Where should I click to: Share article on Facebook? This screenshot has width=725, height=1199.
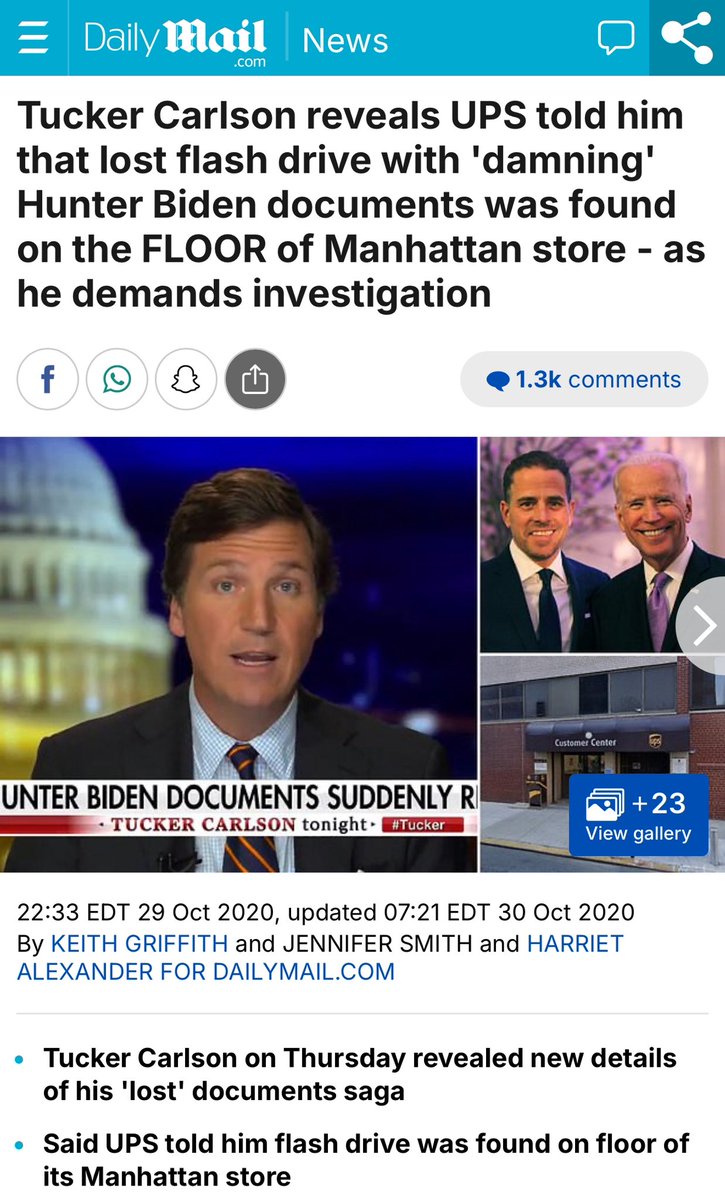47,379
